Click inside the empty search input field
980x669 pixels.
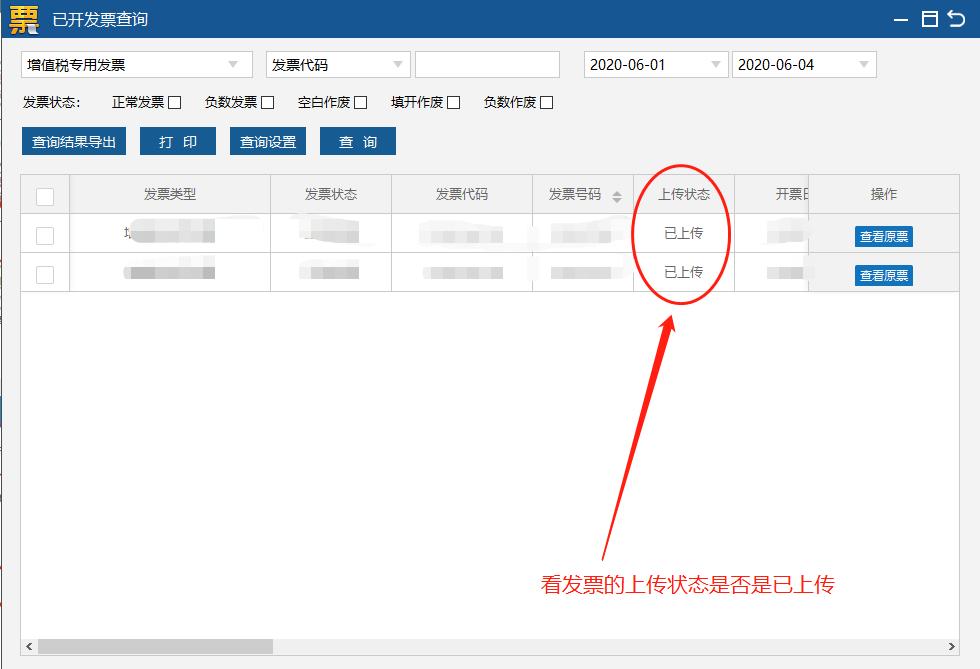487,64
